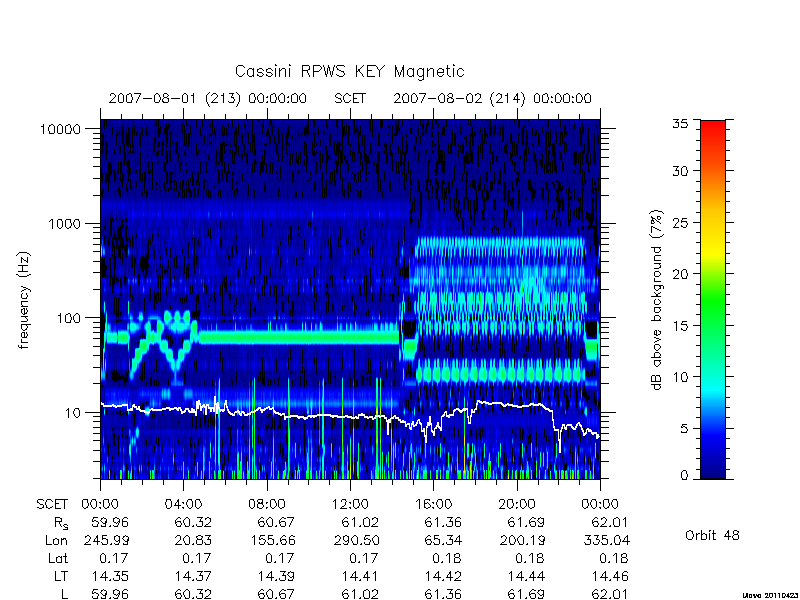Select the end date '2007-08-02 (214) 00:00:00'
The width and height of the screenshot is (800, 600).
(x=492, y=98)
